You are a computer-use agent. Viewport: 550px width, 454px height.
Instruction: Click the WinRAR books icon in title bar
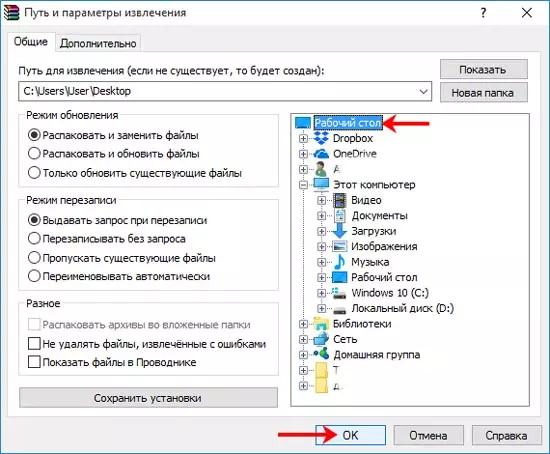(11, 13)
